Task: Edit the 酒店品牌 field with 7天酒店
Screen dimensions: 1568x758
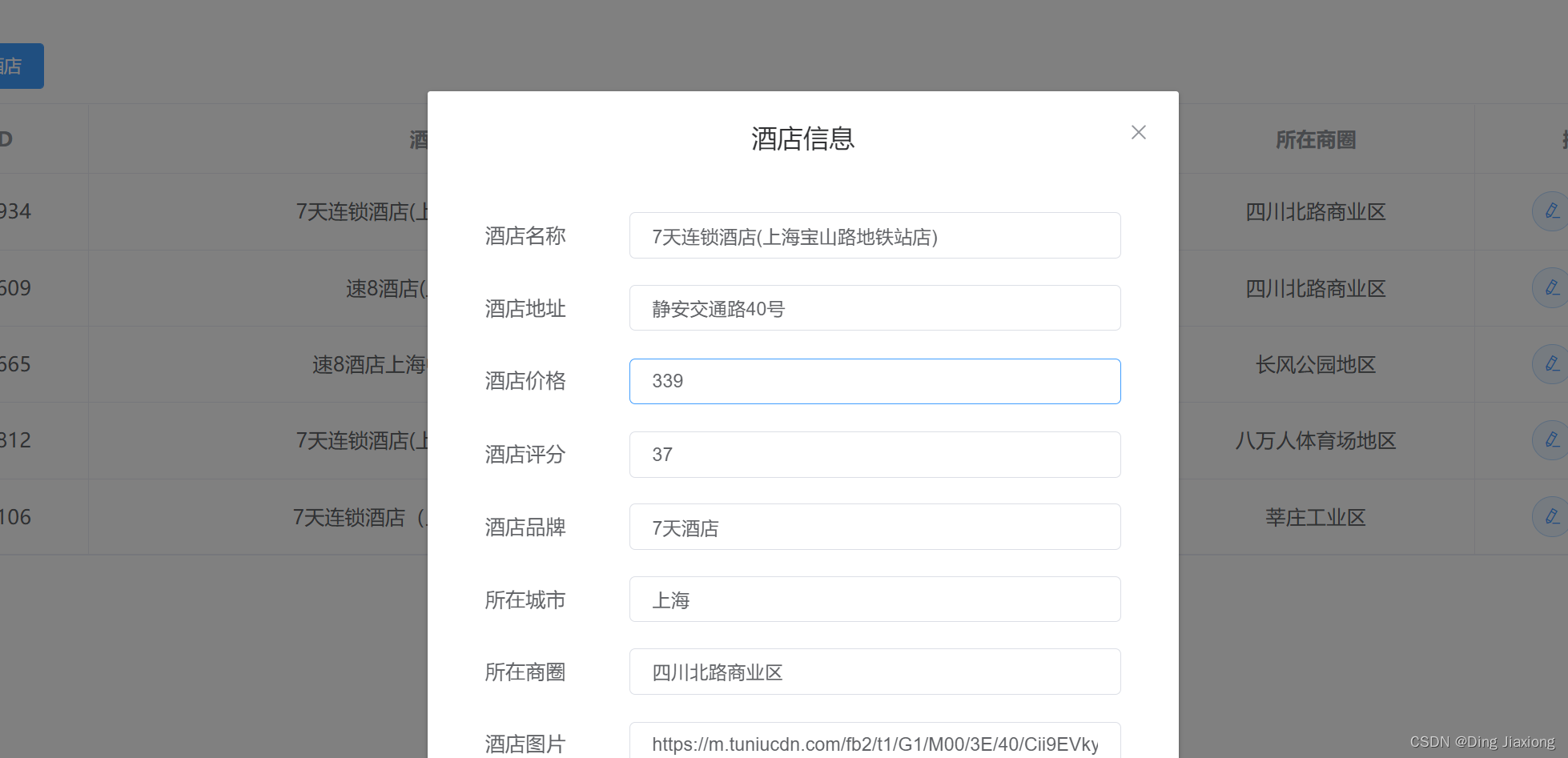Action: coord(874,527)
